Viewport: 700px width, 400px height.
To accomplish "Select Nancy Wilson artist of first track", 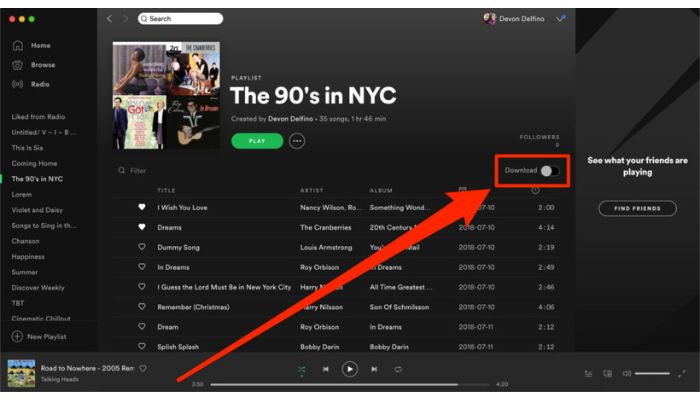I will click(330, 208).
